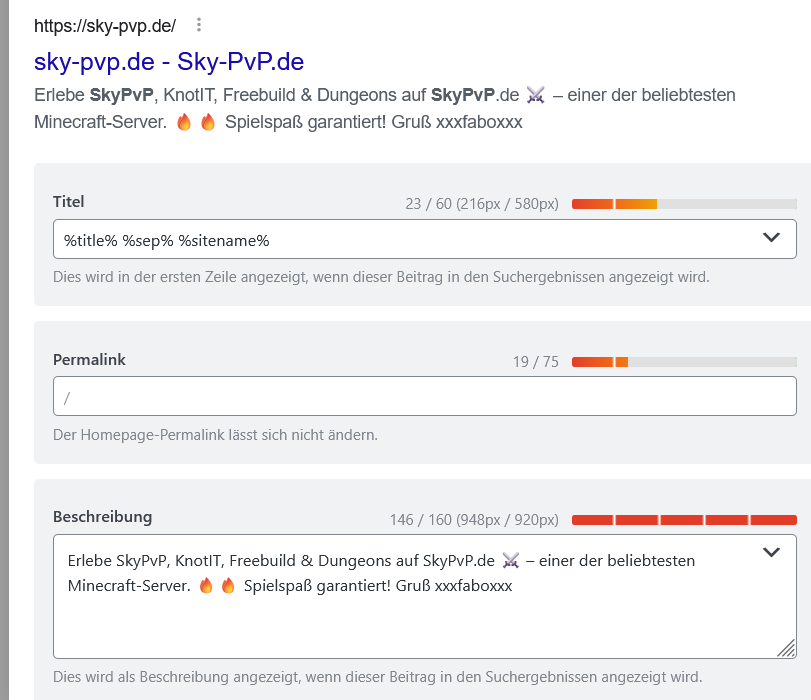Viewport: 811px width, 700px height.
Task: Click the https://sky-pvp.de/ URL in the preview
Action: click(104, 25)
